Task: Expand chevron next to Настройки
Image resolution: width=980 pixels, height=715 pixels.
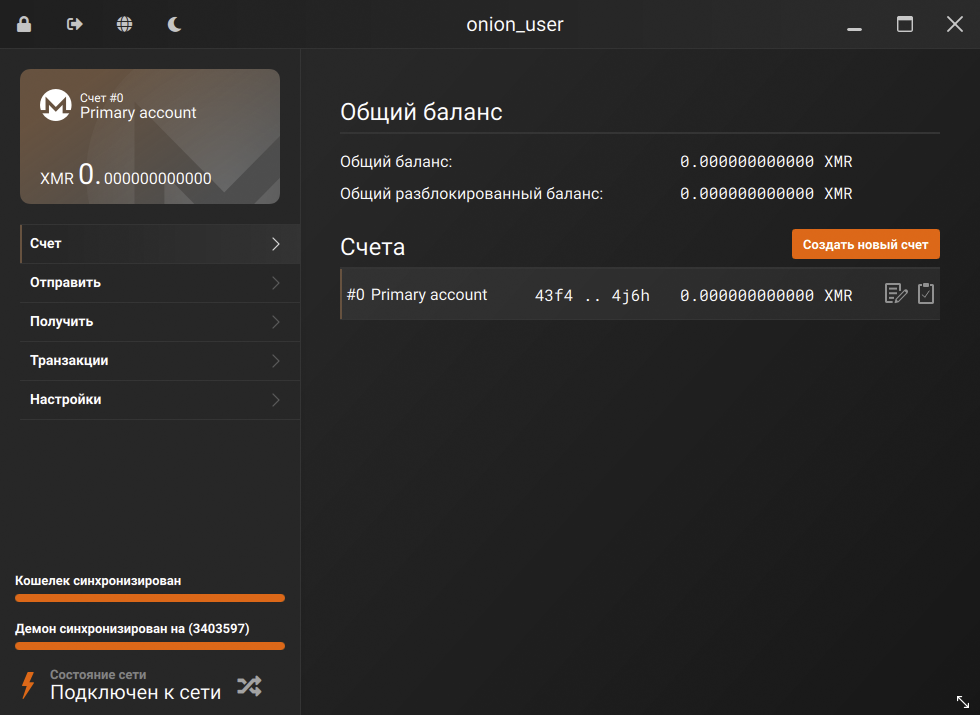Action: point(276,400)
